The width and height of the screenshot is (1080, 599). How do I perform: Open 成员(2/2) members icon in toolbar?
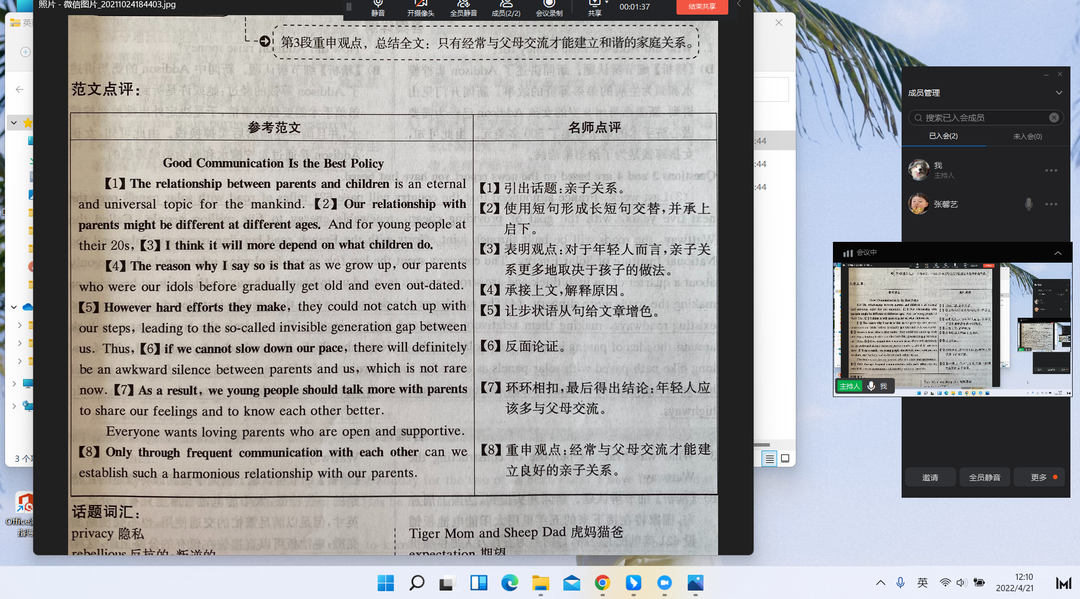[x=506, y=6]
